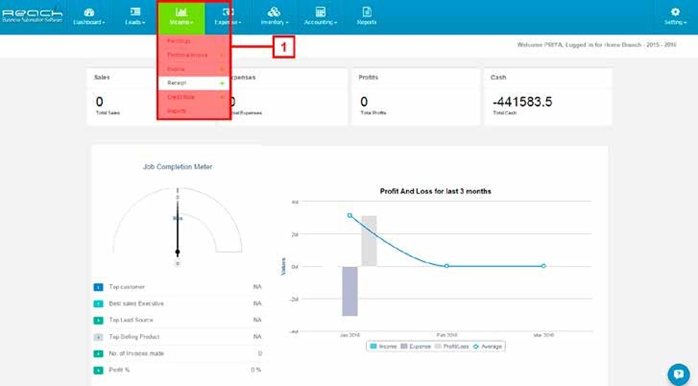The image size is (698, 386).
Task: Toggle the Expense series in chart legend
Action: [416, 346]
